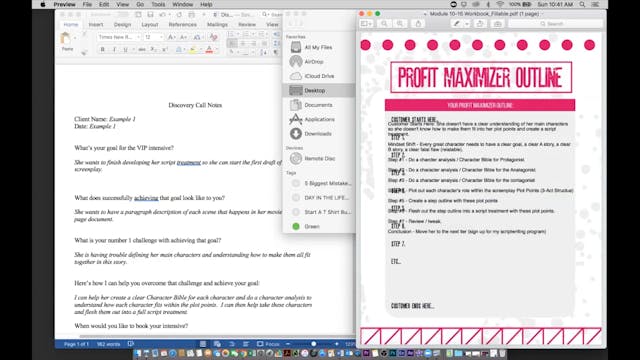Click Bullets list icon in Word
Image resolution: width=640 pixels, height=360 pixels.
tap(231, 34)
